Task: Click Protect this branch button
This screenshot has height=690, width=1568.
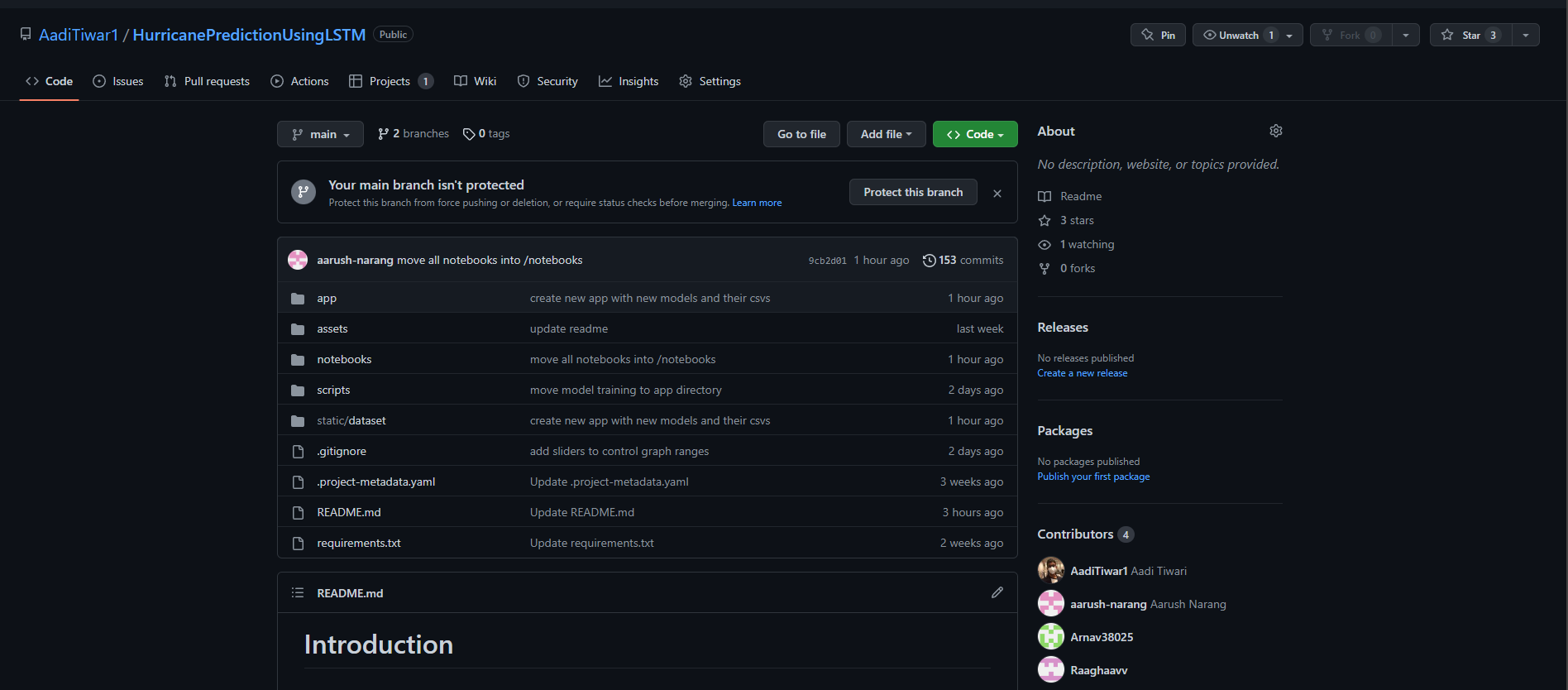Action: point(913,192)
